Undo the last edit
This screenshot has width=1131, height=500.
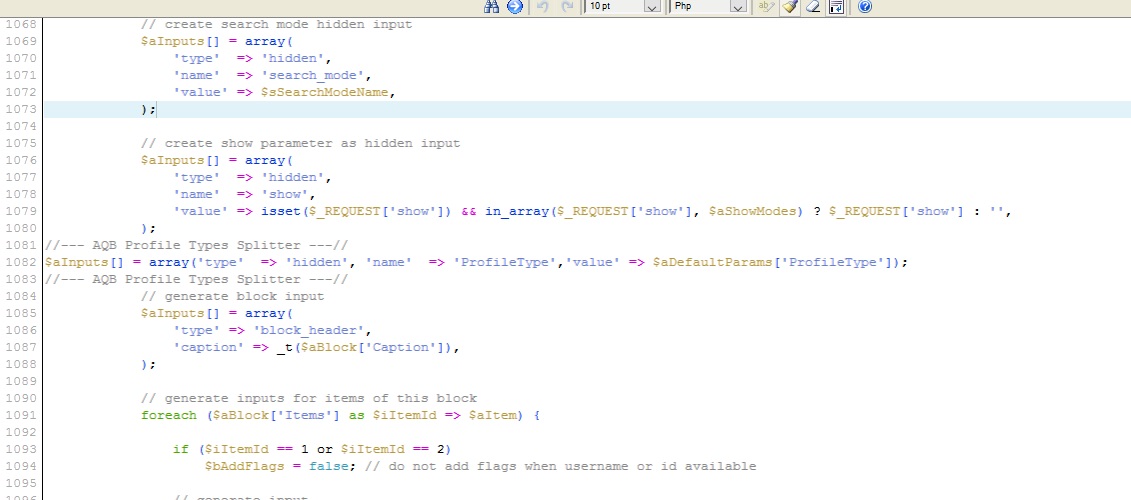543,7
